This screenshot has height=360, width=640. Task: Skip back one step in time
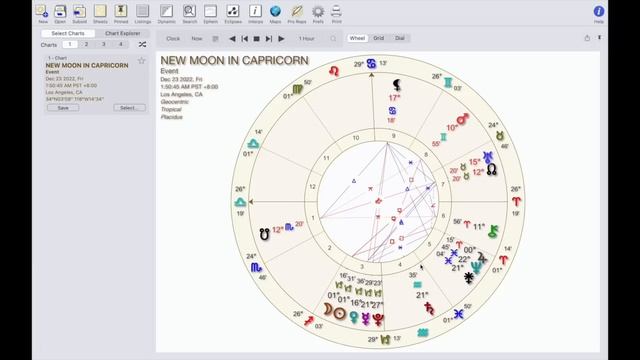(244, 39)
